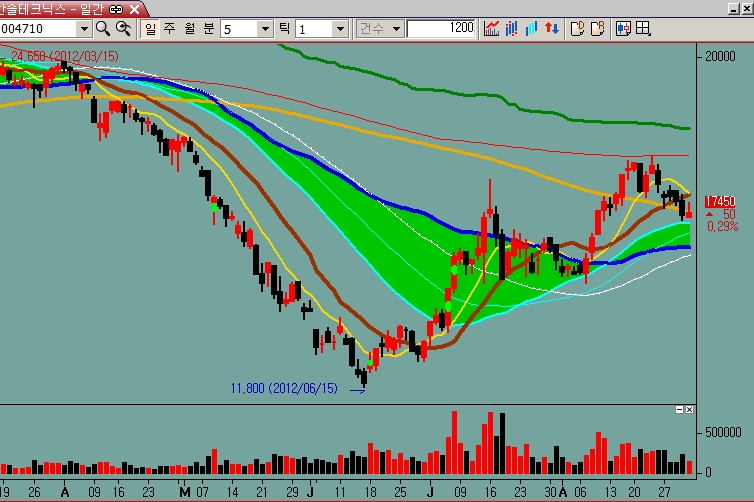754x502 pixels.
Task: Click the bar count field showing 1200
Action: click(x=441, y=28)
